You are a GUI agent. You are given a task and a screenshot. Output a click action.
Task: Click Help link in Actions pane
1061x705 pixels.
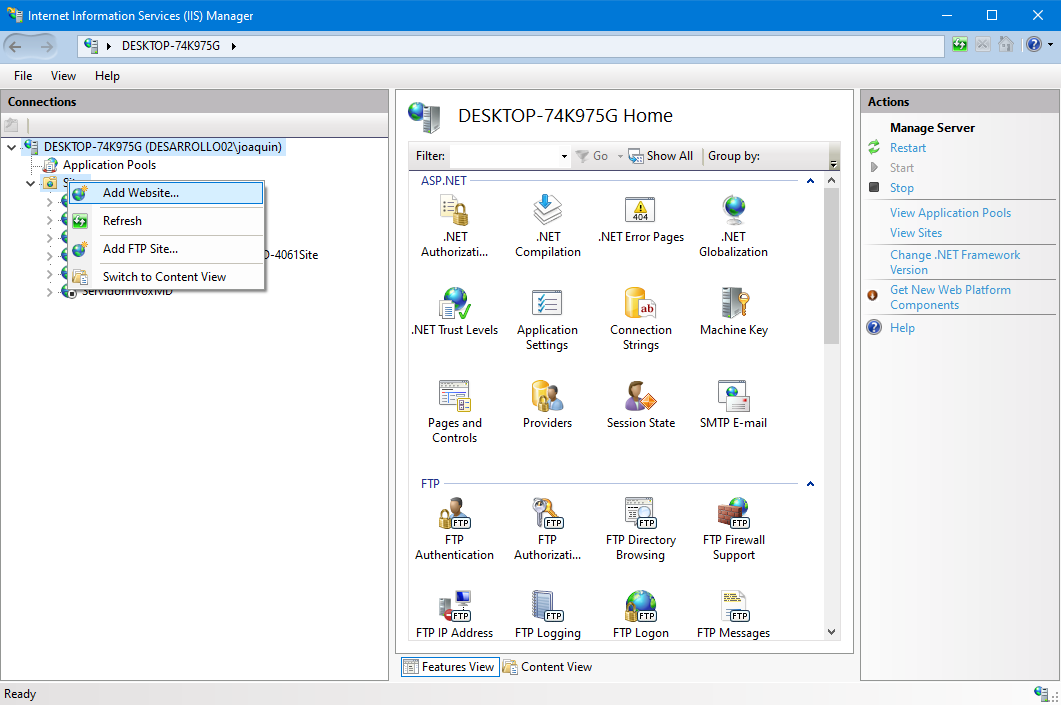click(902, 327)
